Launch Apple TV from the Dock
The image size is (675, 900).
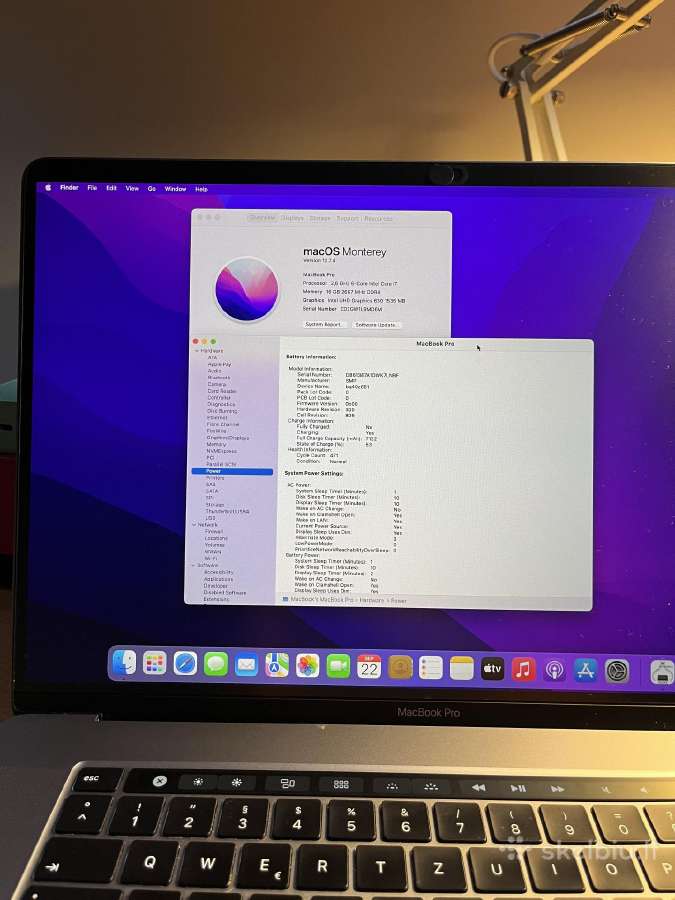tap(492, 669)
